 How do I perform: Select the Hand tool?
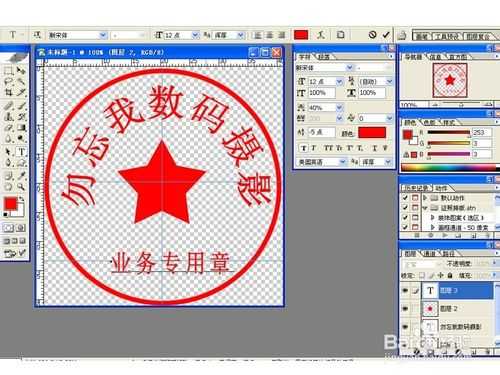tap(8, 186)
